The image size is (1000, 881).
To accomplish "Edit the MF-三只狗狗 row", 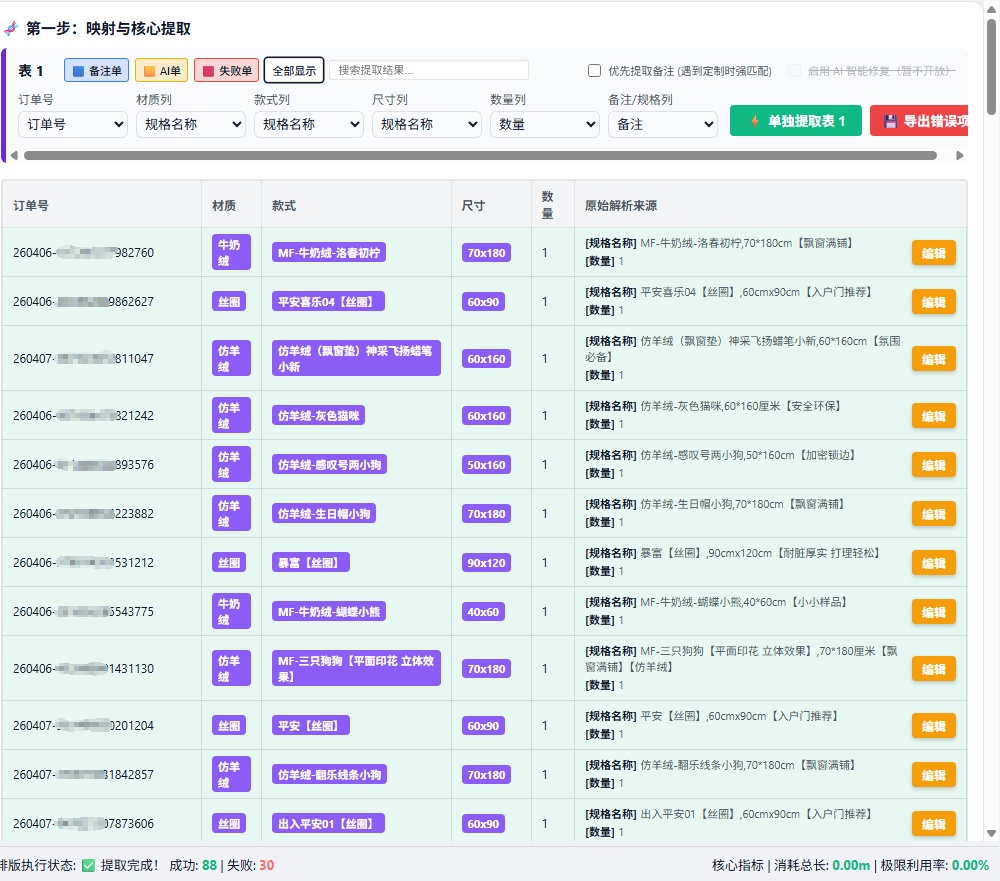I will (x=934, y=669).
